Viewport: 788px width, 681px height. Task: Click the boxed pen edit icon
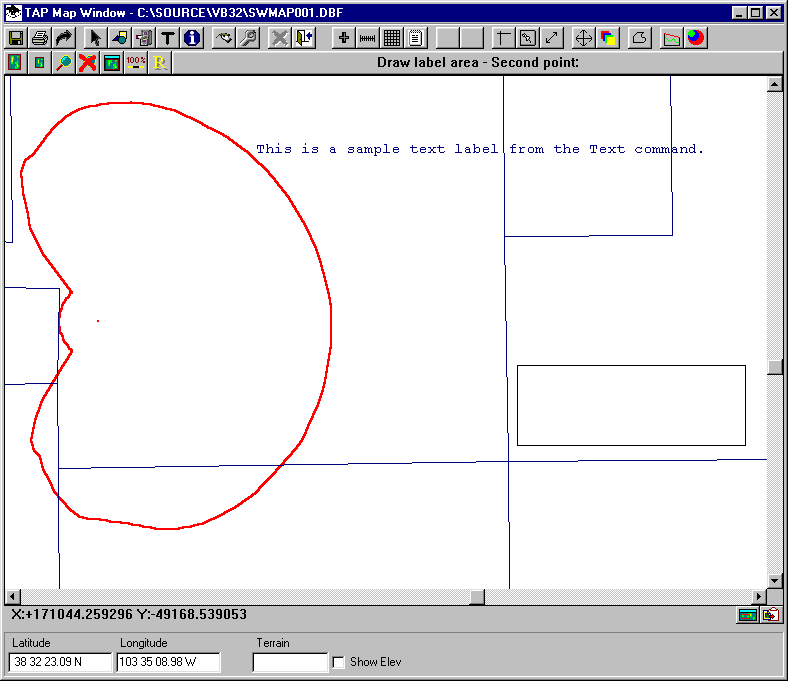point(527,38)
